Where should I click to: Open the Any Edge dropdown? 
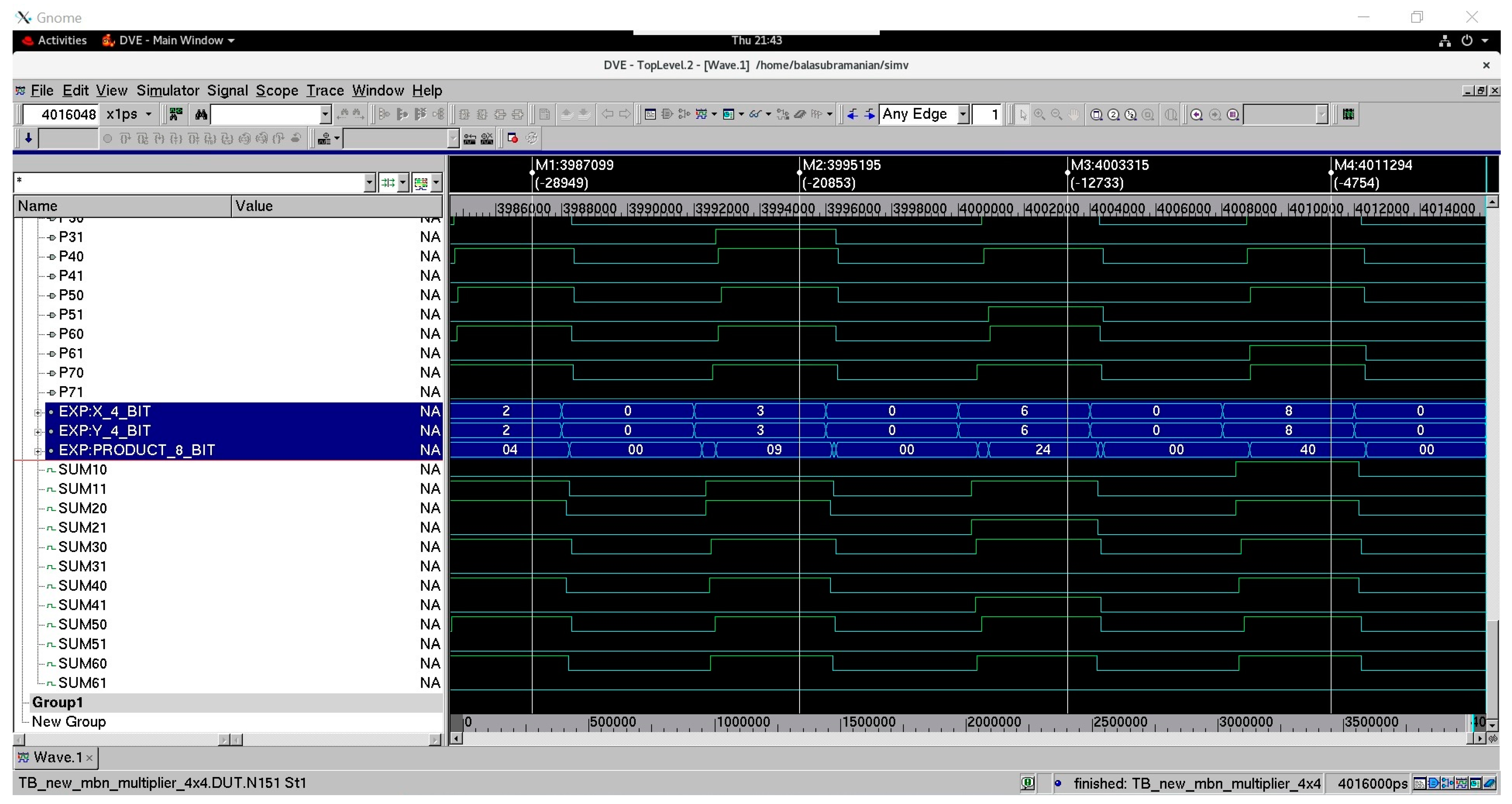[x=963, y=114]
